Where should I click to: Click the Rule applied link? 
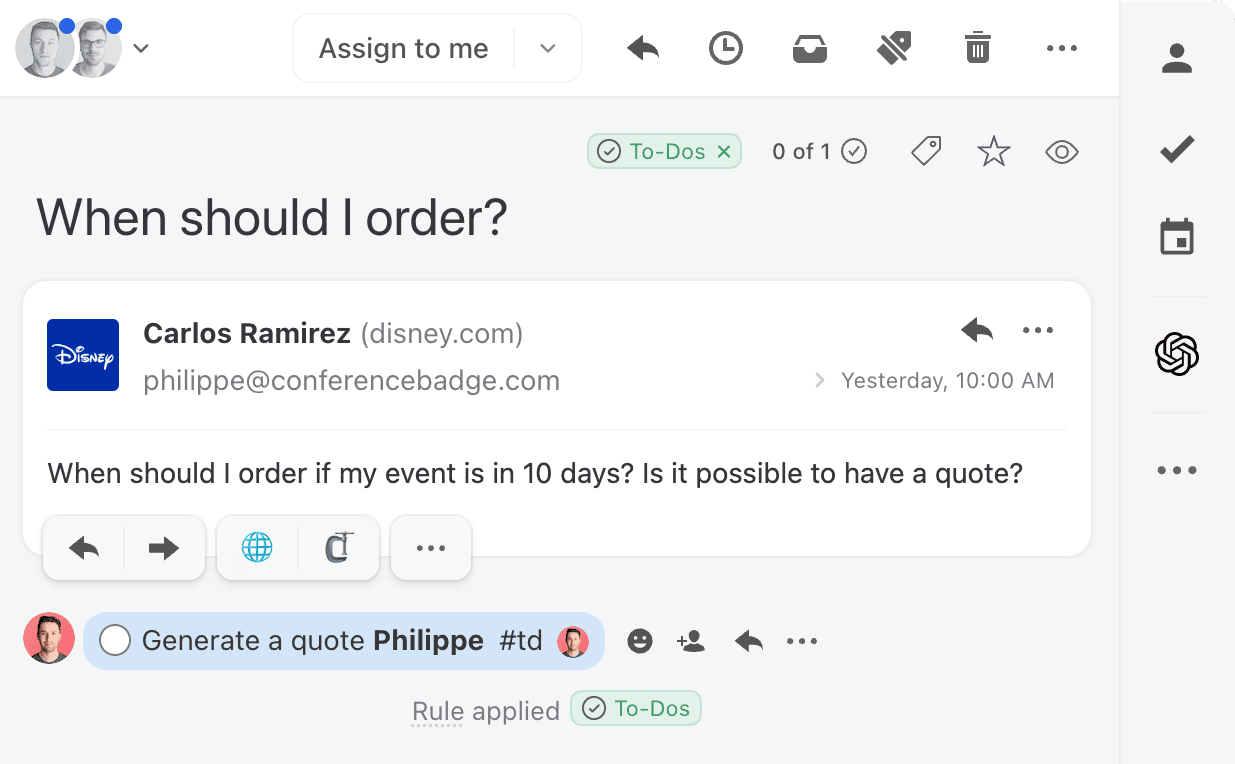coord(485,710)
